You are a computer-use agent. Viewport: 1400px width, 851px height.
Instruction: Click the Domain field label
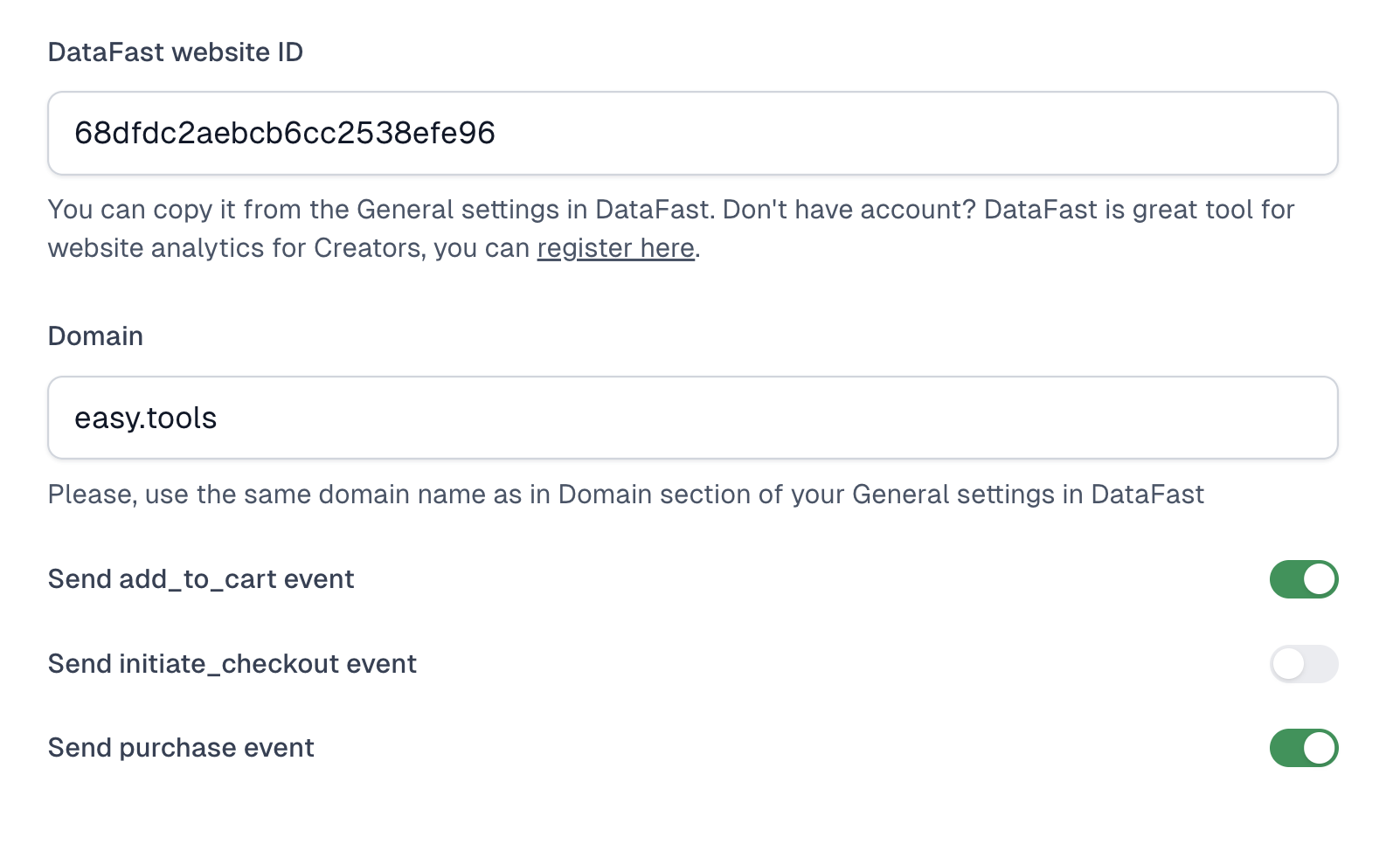tap(95, 336)
